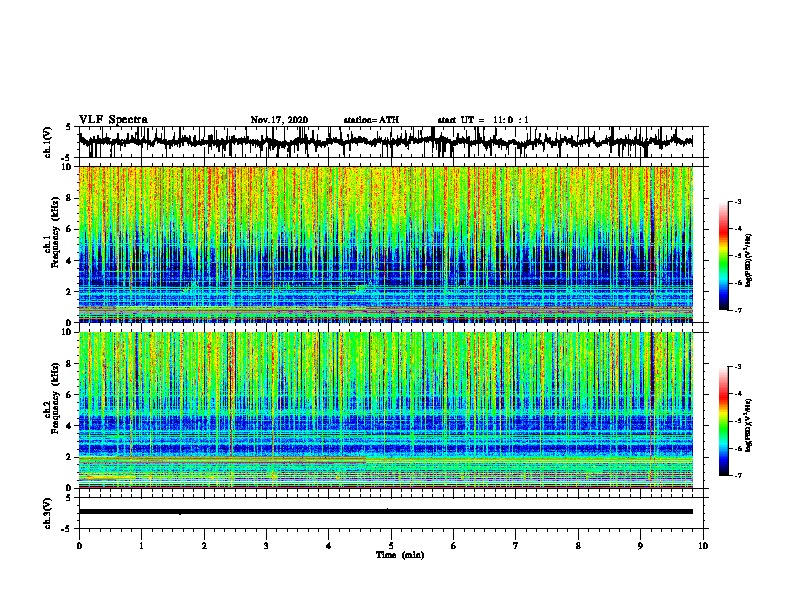Click the ch.1(V) waveform trace panel
Screen dimensions: 792x612
[x=391, y=142]
